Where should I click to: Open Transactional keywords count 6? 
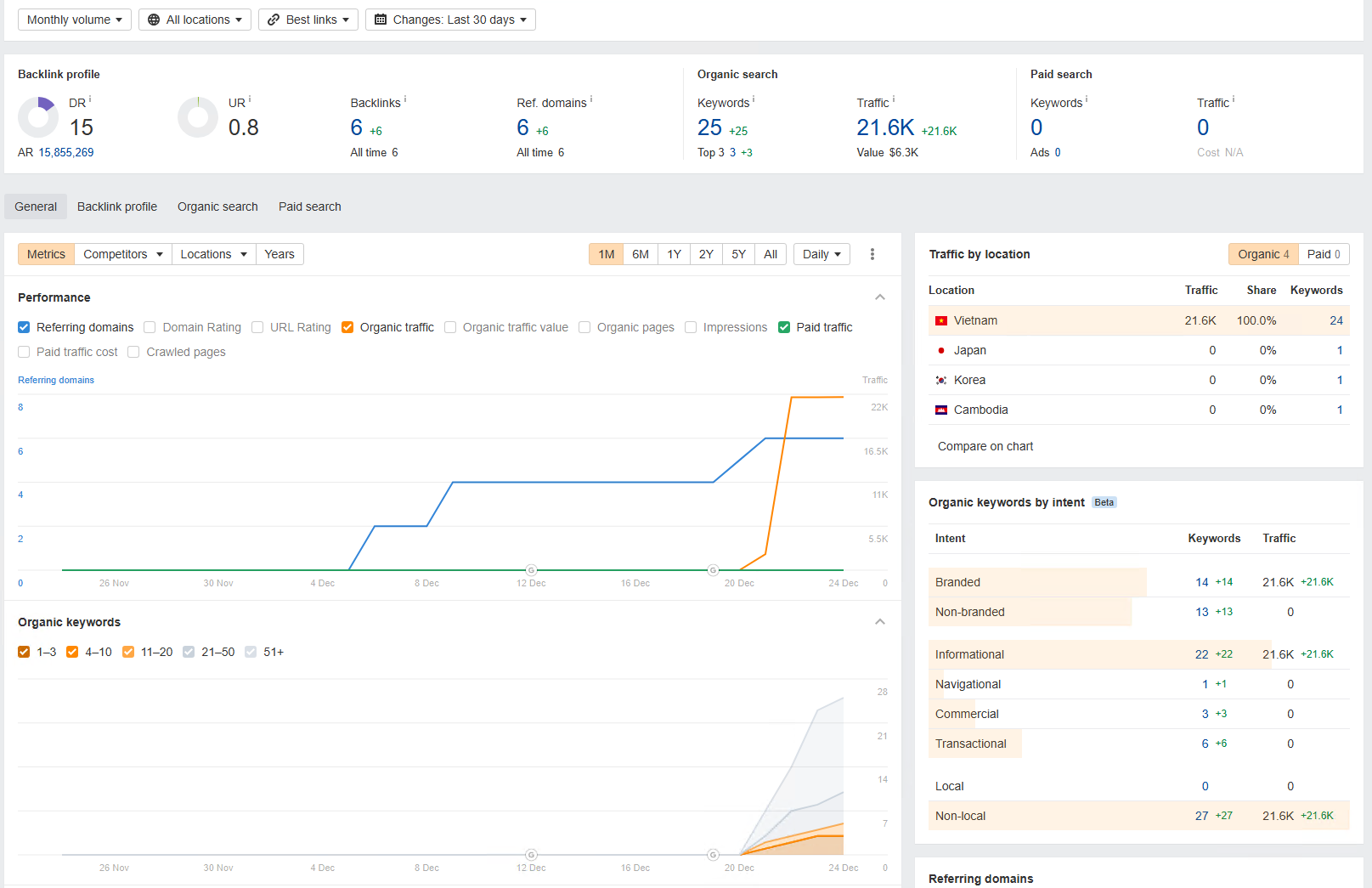pos(1205,744)
